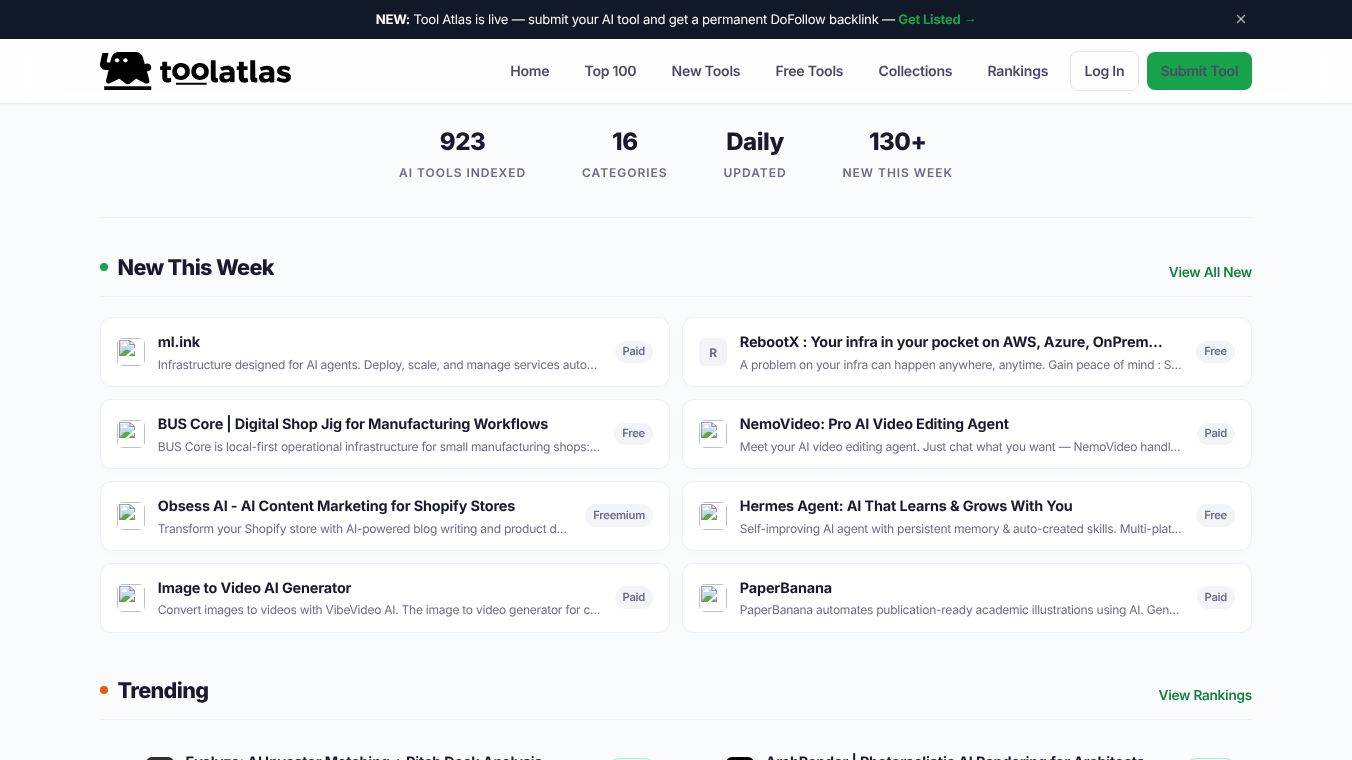1352x760 pixels.
Task: Click the PaperBanana listing icon
Action: coord(713,598)
